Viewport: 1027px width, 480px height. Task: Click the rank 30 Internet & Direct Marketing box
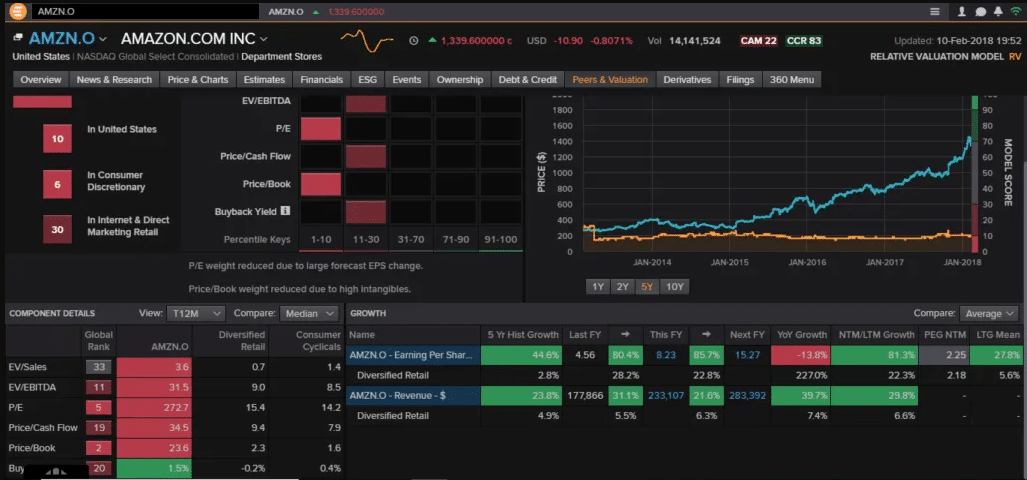57,230
